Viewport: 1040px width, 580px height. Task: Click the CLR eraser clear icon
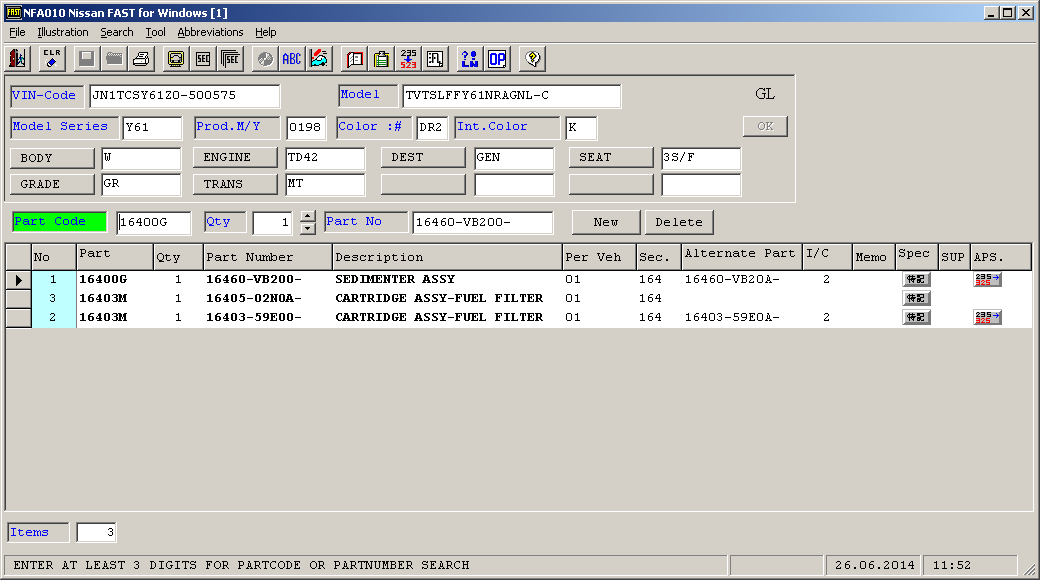point(52,59)
